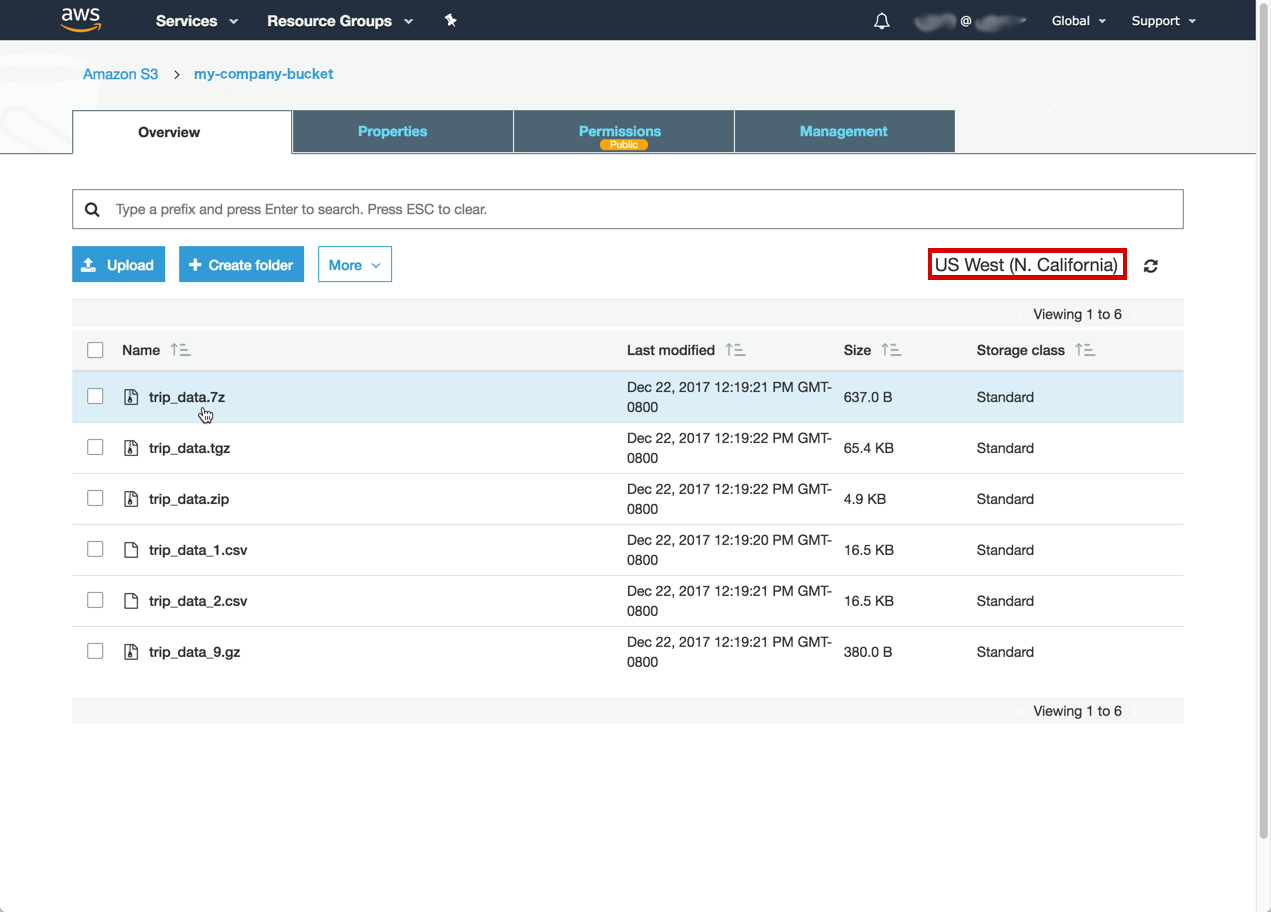Switch to the Properties tab
The image size is (1271, 912).
pyautogui.click(x=392, y=132)
